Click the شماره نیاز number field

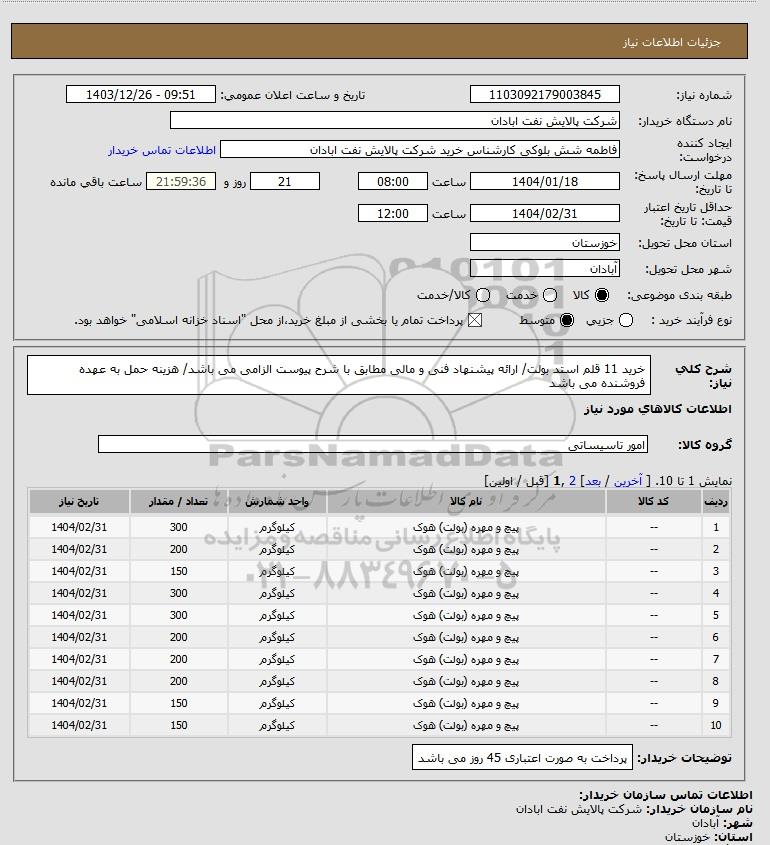(545, 94)
